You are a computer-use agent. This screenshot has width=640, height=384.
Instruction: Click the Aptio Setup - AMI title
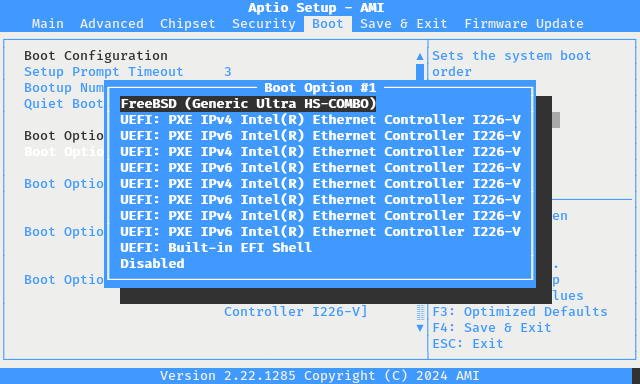coord(316,8)
